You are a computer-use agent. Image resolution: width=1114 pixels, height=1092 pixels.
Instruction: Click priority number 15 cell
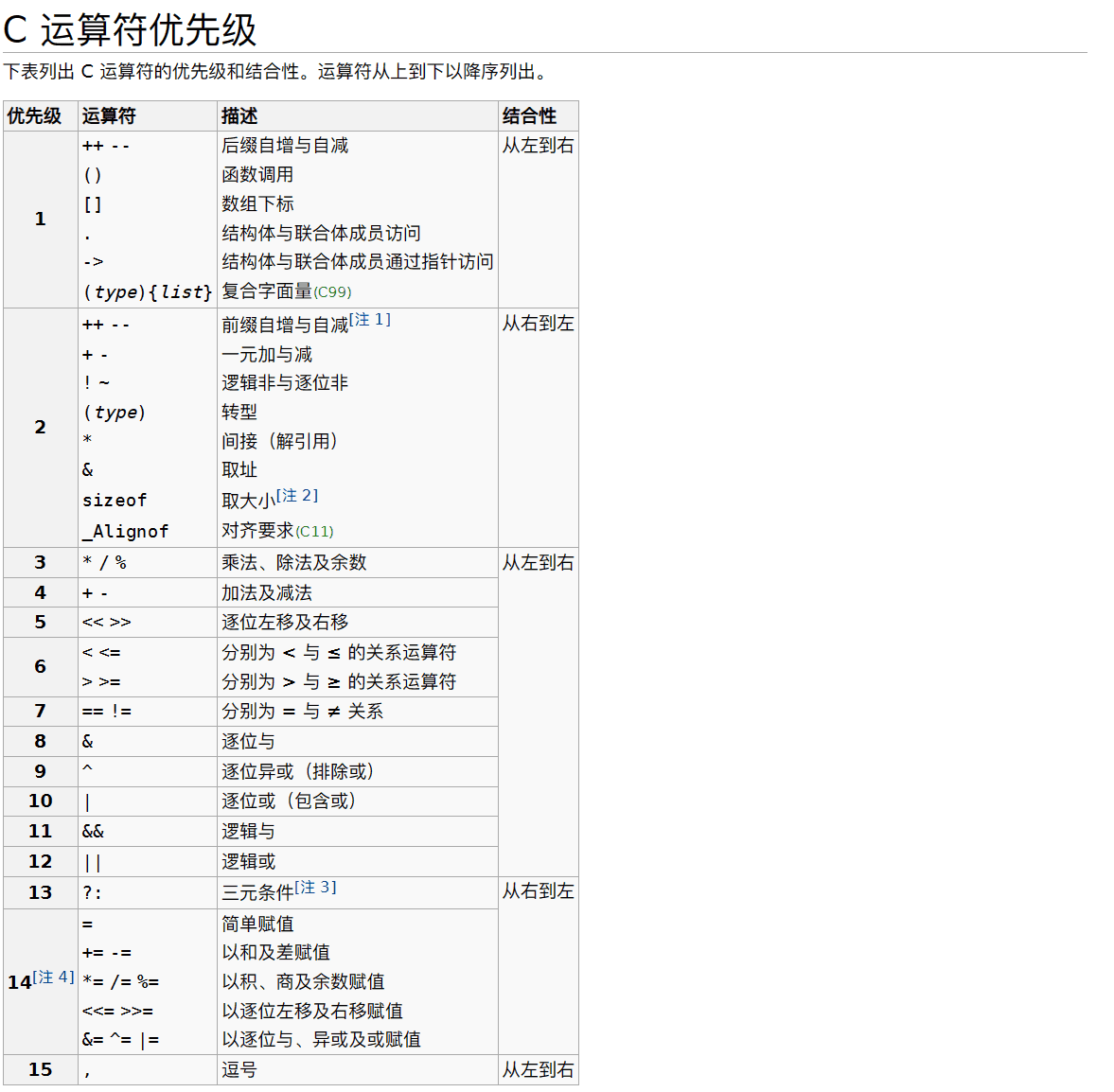pos(41,1070)
